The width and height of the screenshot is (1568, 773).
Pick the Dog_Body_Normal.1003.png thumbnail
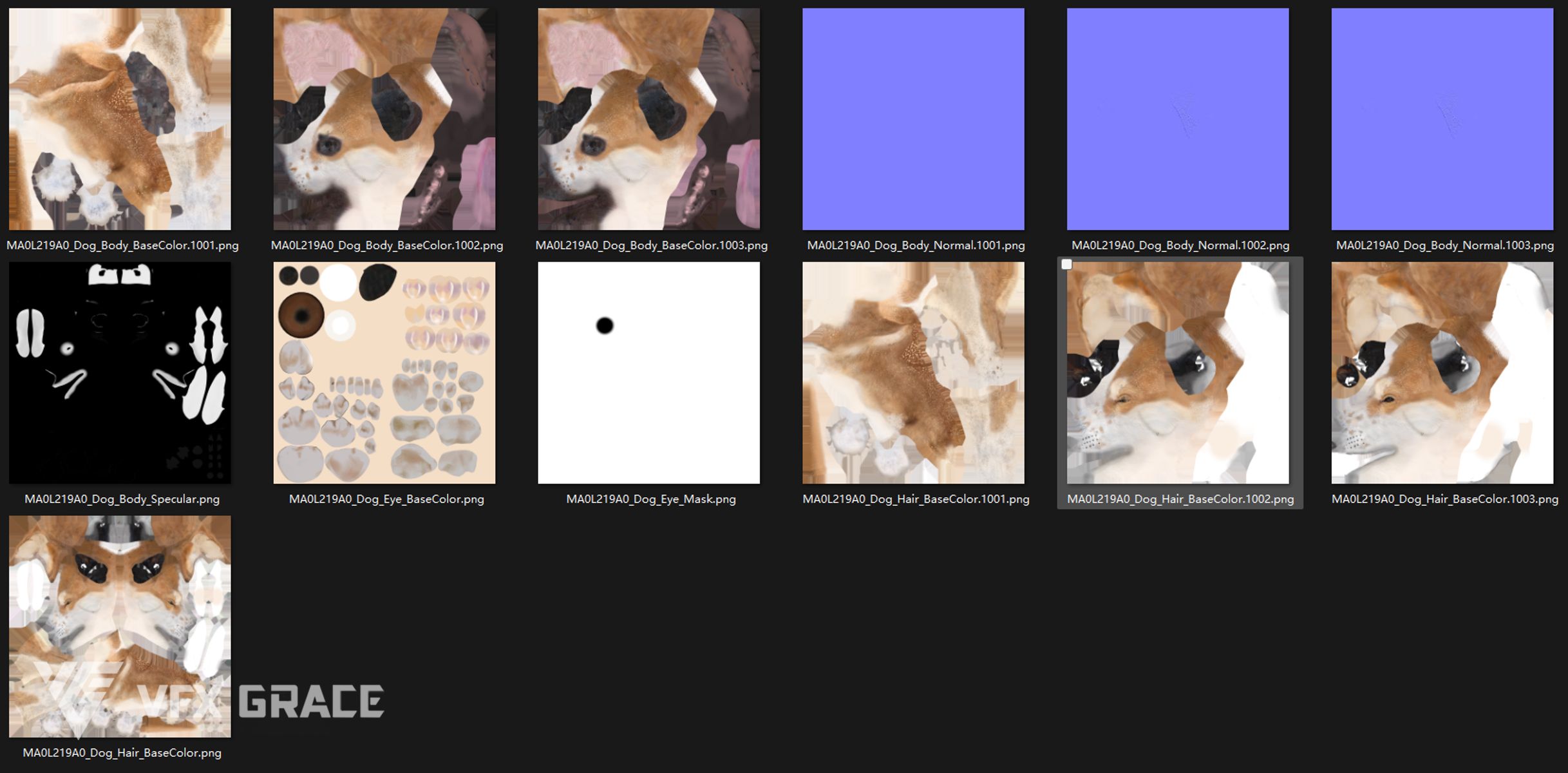[x=1442, y=119]
